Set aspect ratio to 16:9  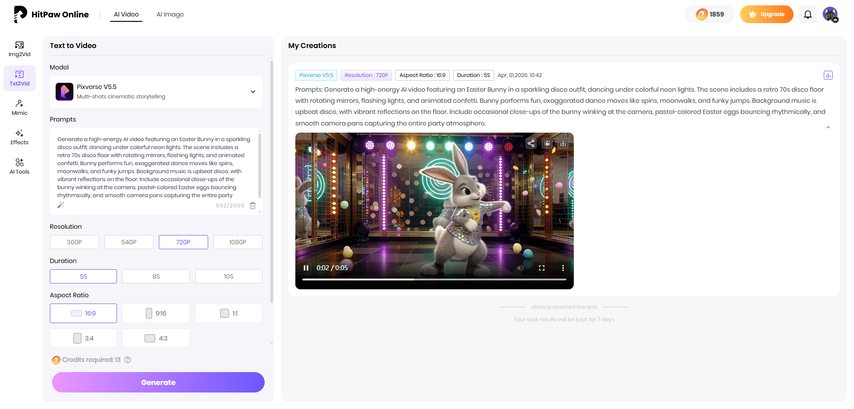point(83,313)
